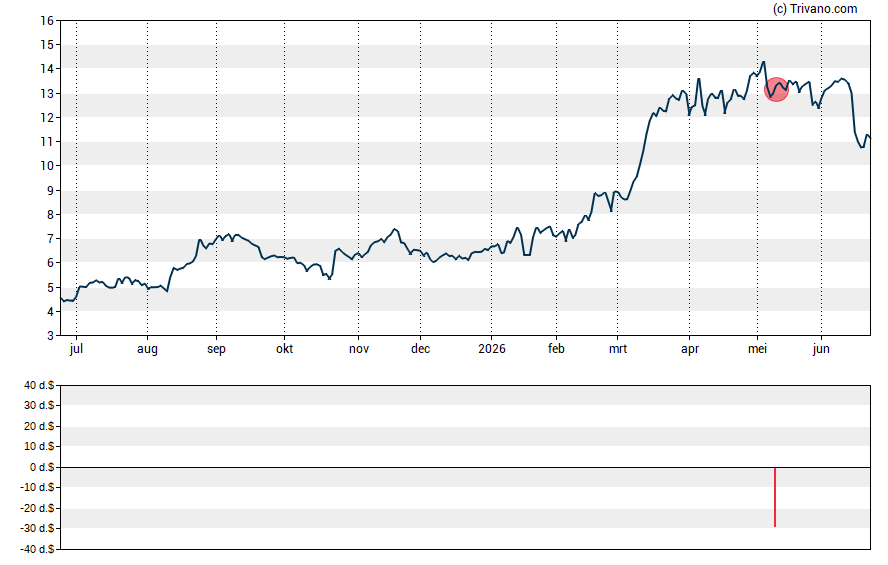The width and height of the screenshot is (888, 565).
Task: Click the red circle marker on the price line
Action: pyautogui.click(x=776, y=89)
